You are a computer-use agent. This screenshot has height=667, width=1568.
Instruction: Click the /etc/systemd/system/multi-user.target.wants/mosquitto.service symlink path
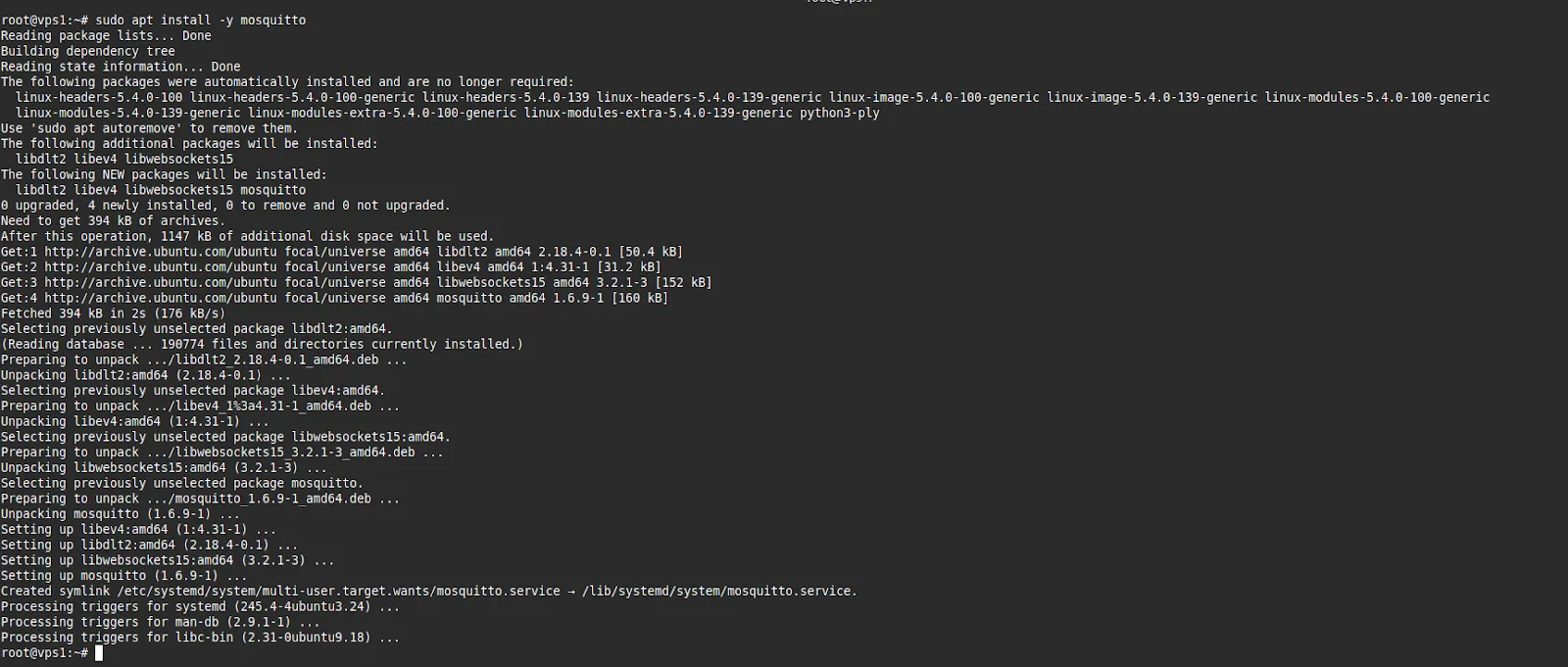(338, 592)
